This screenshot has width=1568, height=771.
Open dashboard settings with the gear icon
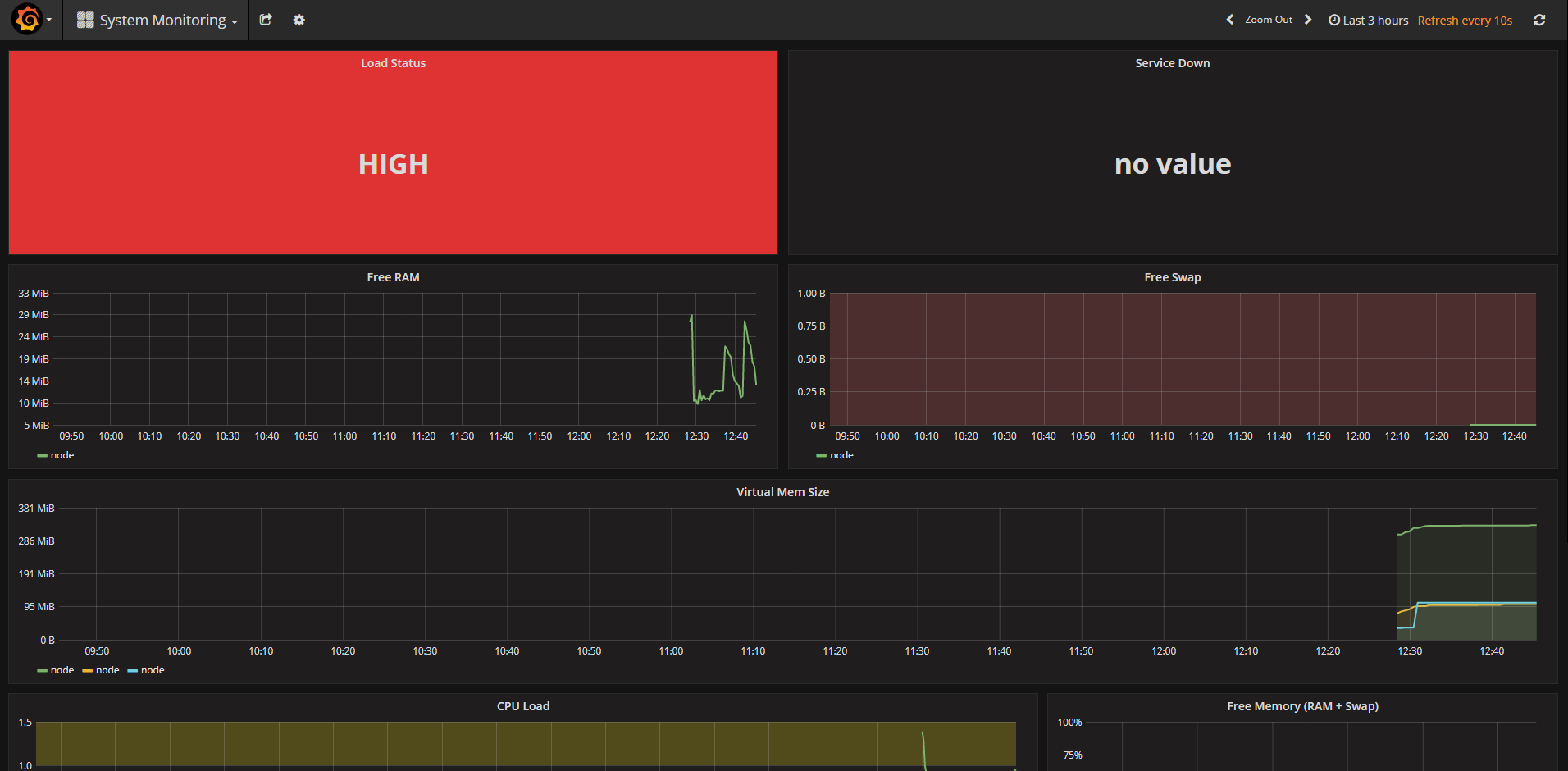pyautogui.click(x=299, y=20)
